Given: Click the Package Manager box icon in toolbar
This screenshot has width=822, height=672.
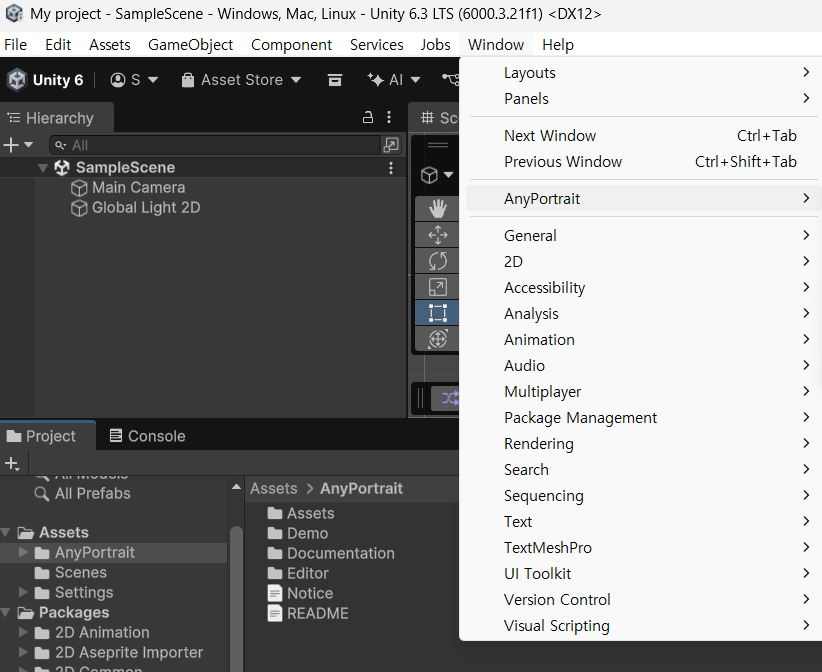Looking at the screenshot, I should coord(334,80).
